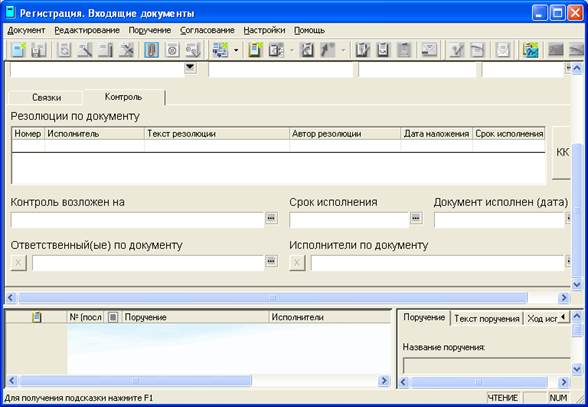Click the crossed tools toolbar icon

click(126, 50)
